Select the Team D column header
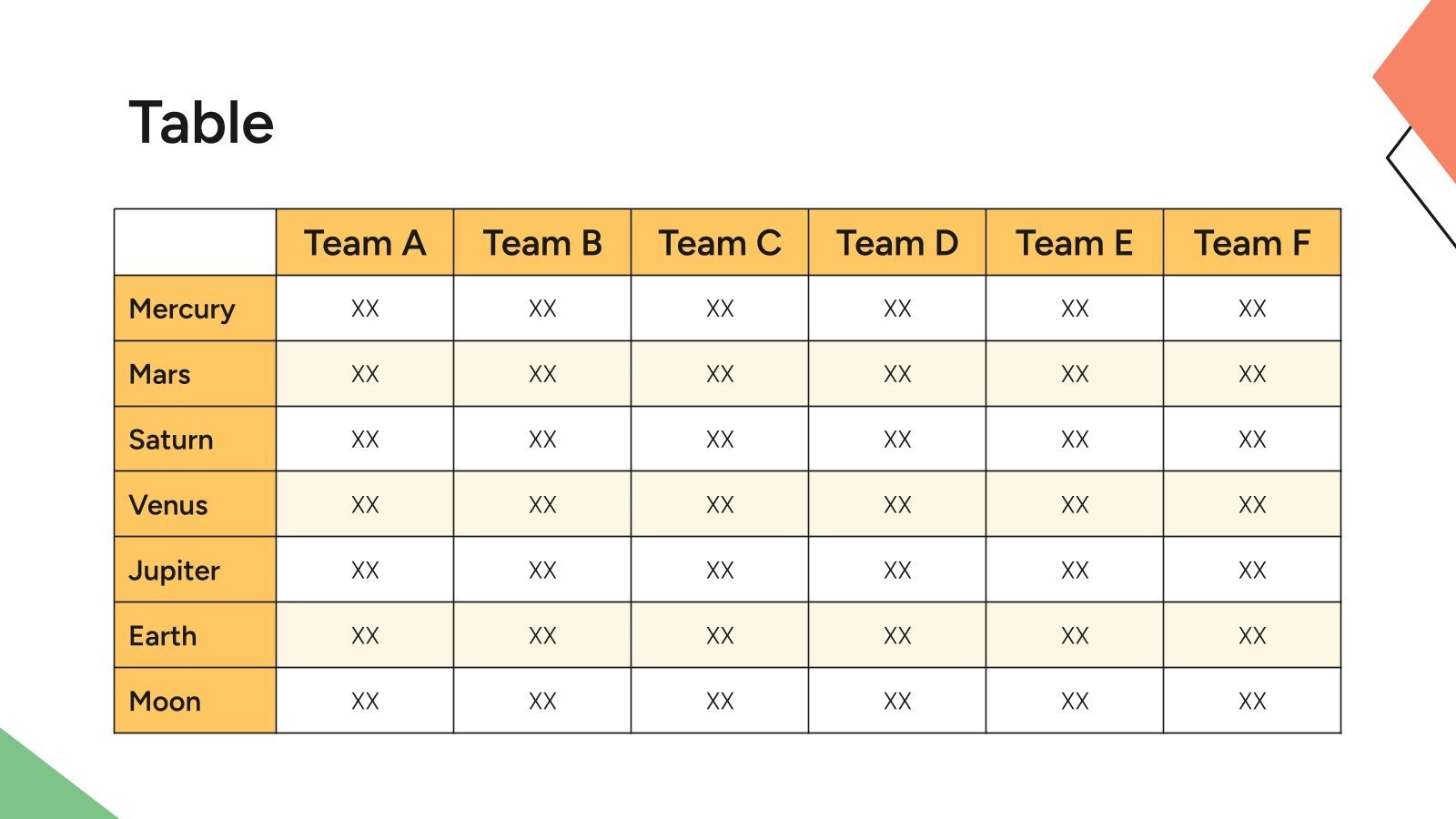The width and height of the screenshot is (1456, 819). click(x=897, y=243)
